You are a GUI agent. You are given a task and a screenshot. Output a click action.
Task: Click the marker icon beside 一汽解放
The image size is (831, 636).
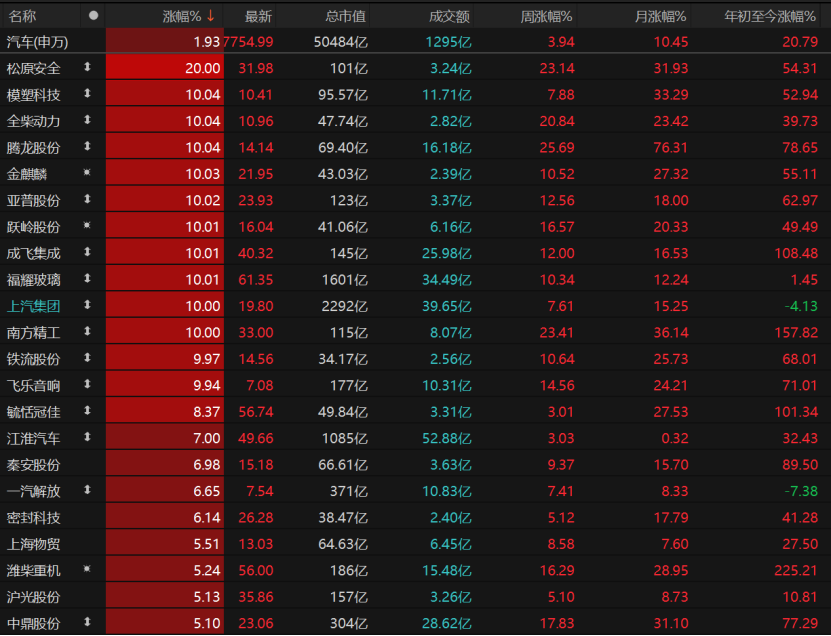(x=87, y=490)
